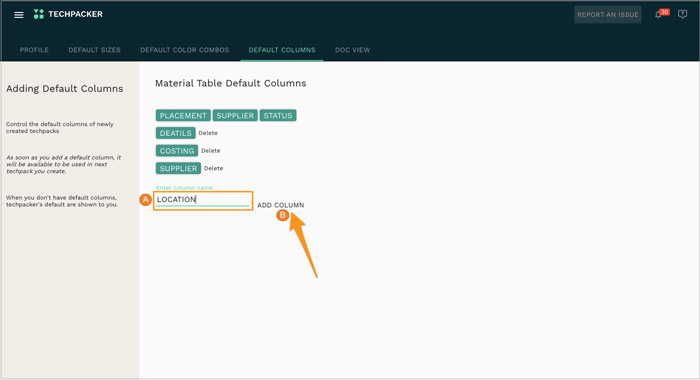Open the feedback chat icon

(x=682, y=15)
